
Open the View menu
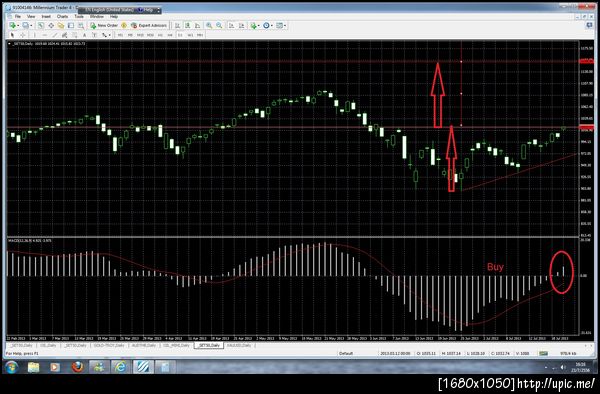tap(31, 16)
